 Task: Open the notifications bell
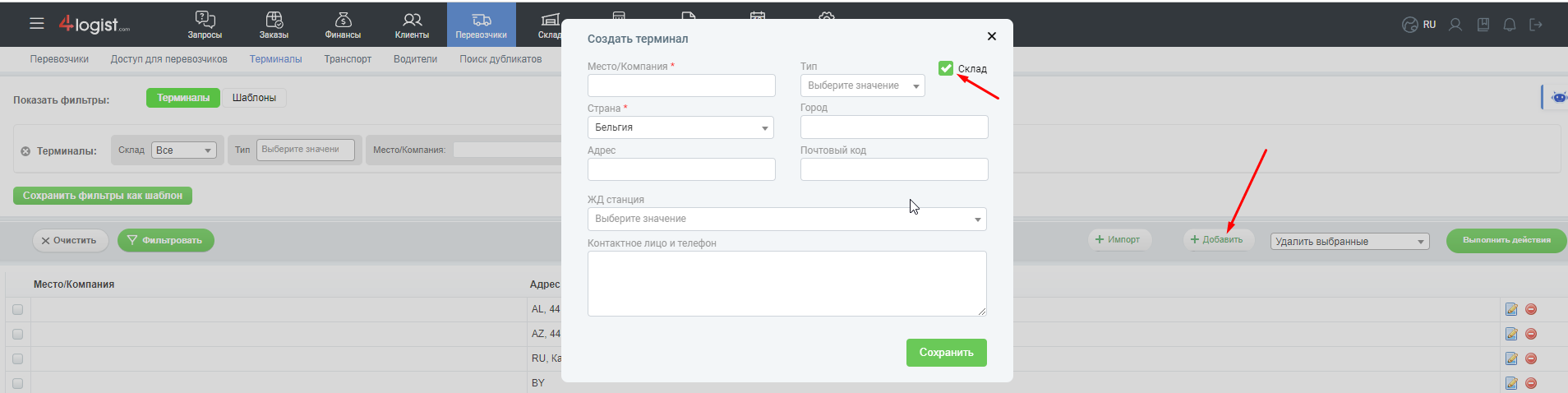1510,25
